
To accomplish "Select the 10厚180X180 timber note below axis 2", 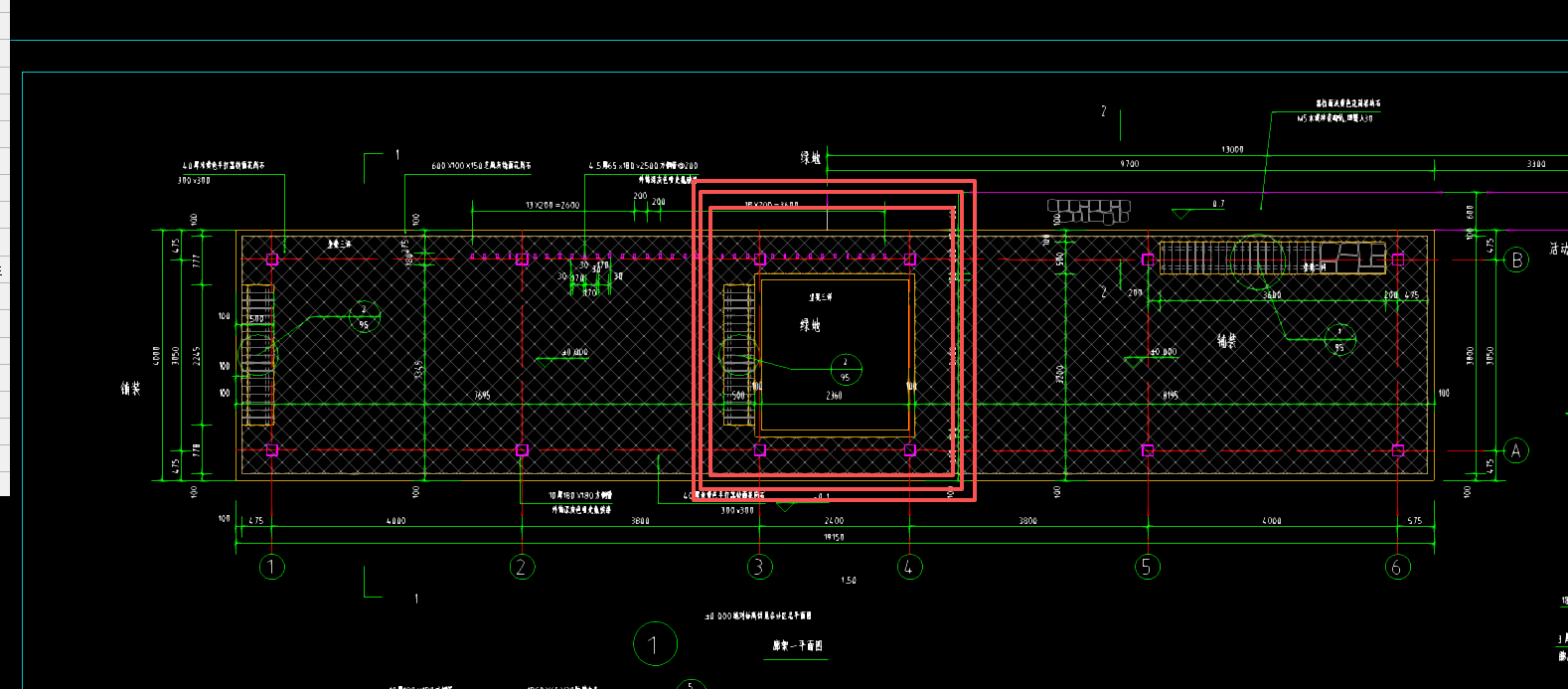I will coord(580,495).
